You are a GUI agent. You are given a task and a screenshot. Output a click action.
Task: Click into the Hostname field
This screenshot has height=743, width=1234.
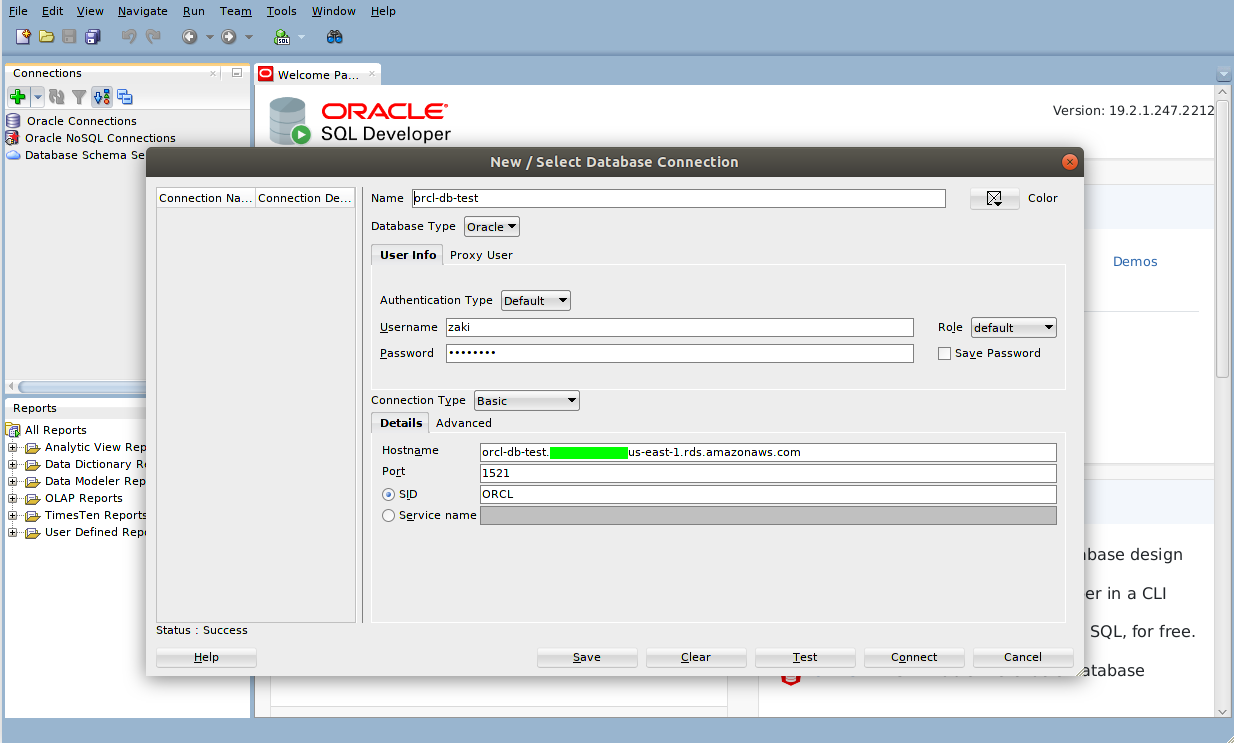[x=768, y=452]
